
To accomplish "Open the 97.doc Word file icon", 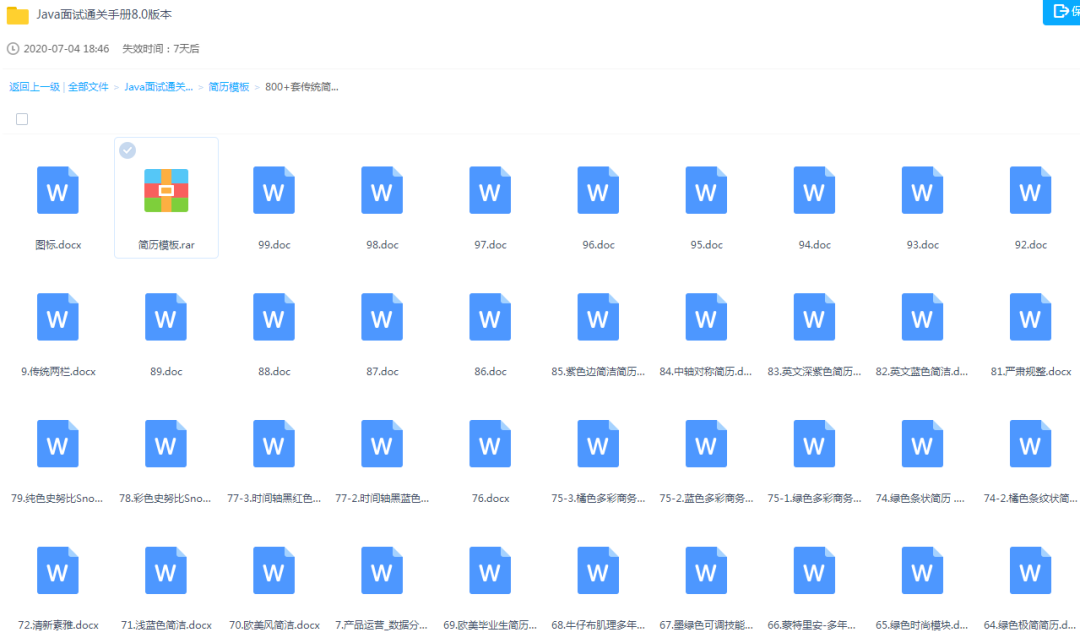I will pos(490,190).
